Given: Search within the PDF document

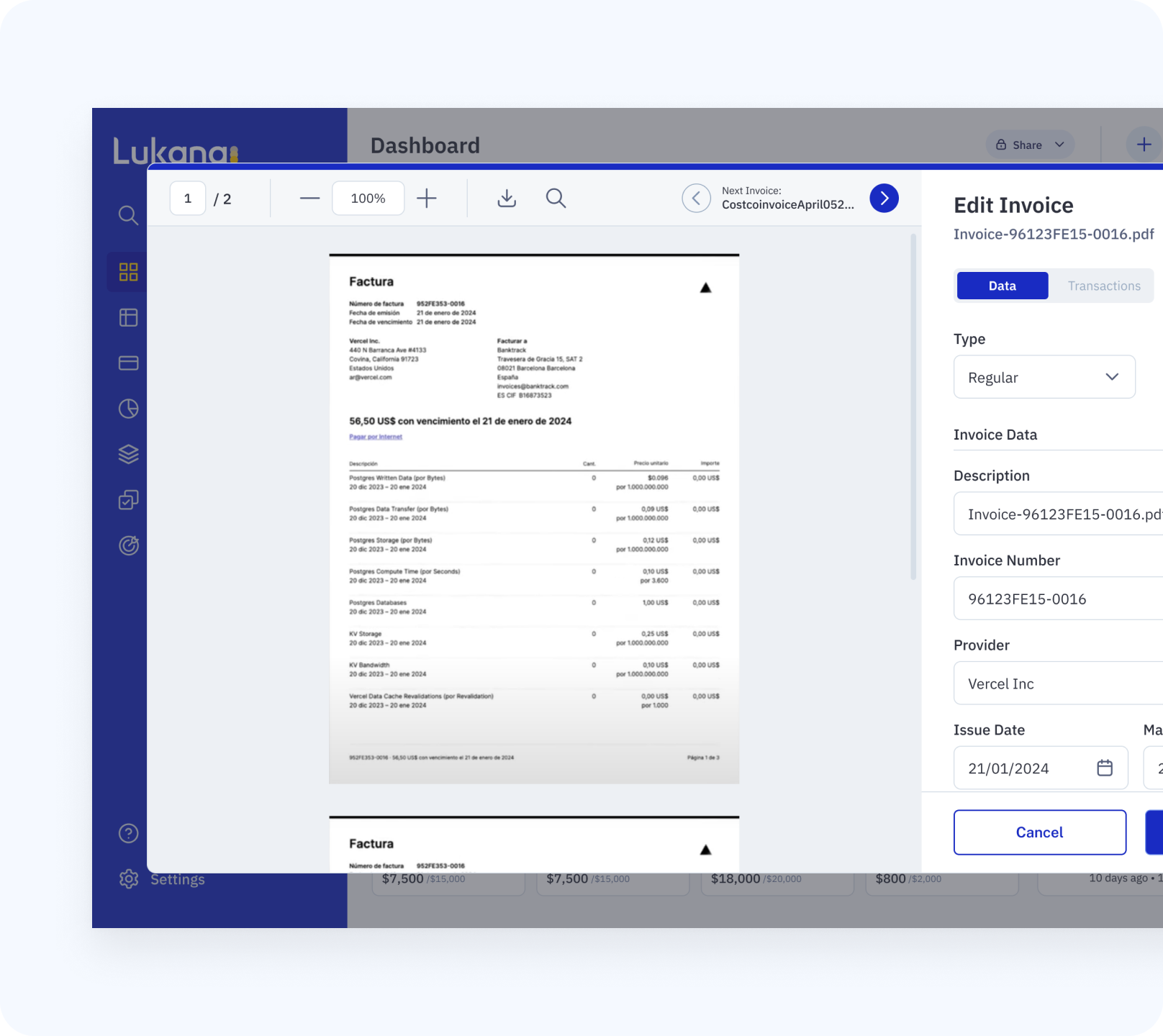Looking at the screenshot, I should (x=556, y=199).
